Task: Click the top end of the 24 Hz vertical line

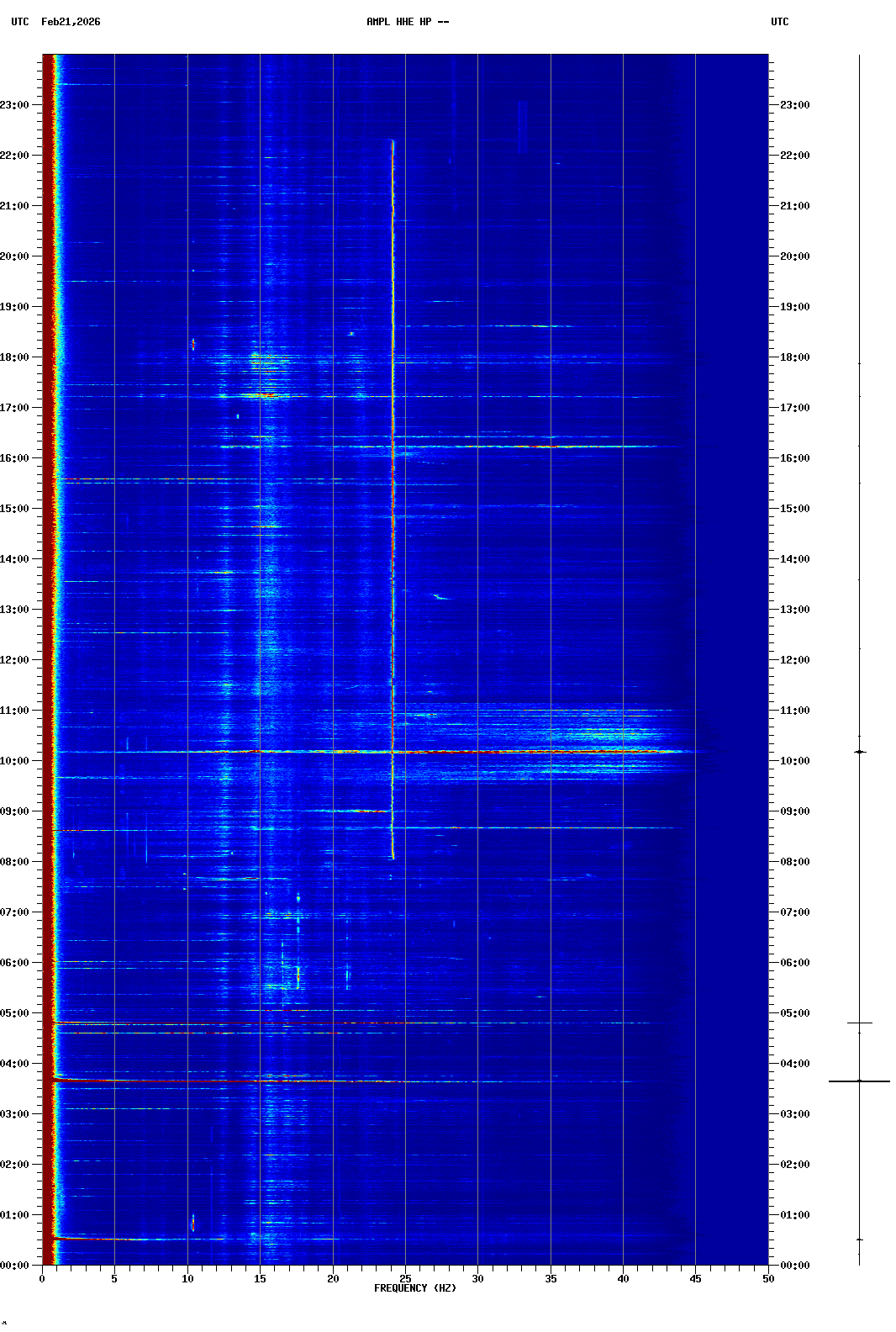Action: pos(393,142)
